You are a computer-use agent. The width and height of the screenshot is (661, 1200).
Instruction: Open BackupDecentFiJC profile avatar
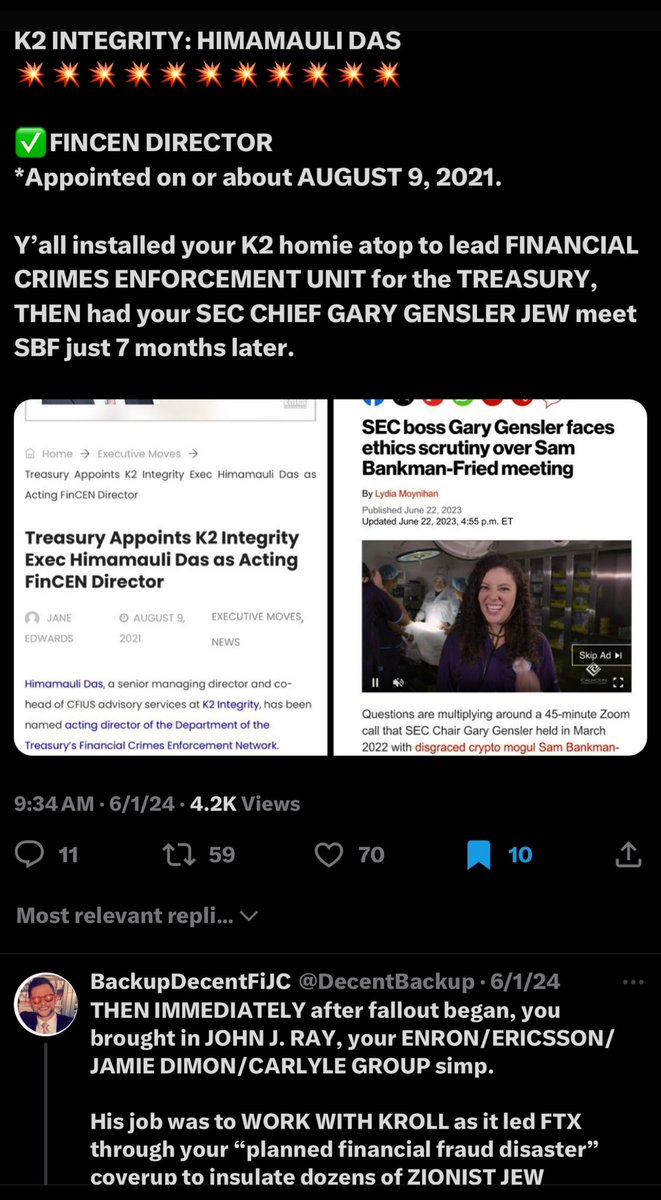point(46,1004)
